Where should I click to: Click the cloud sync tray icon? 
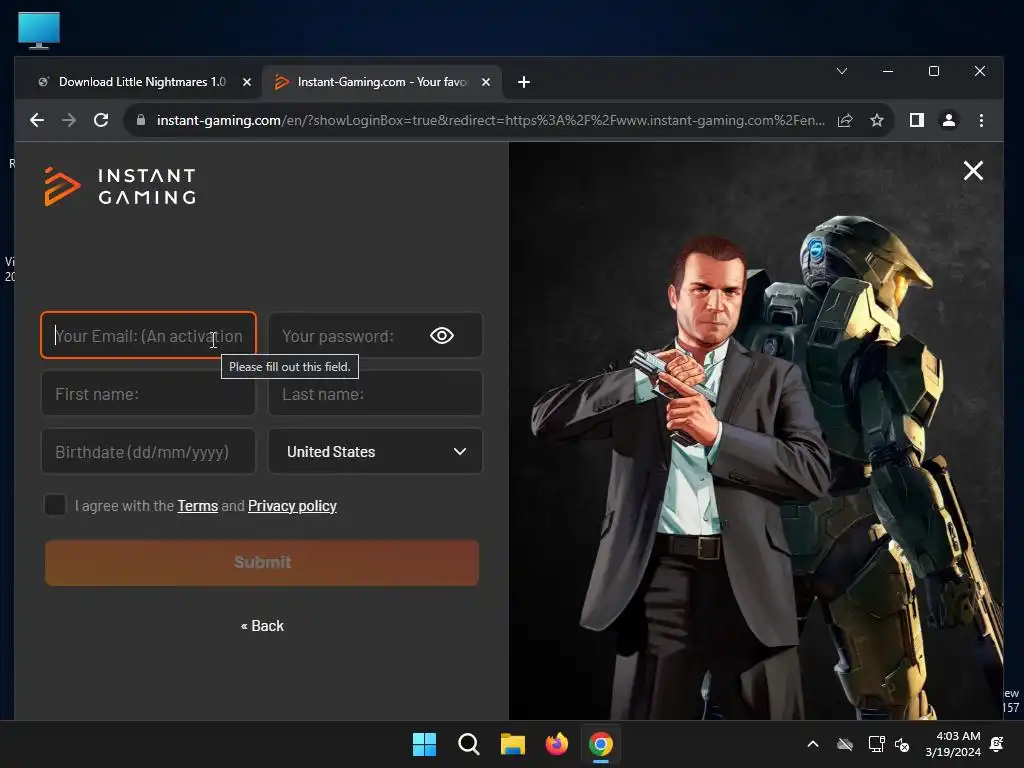pyautogui.click(x=845, y=744)
